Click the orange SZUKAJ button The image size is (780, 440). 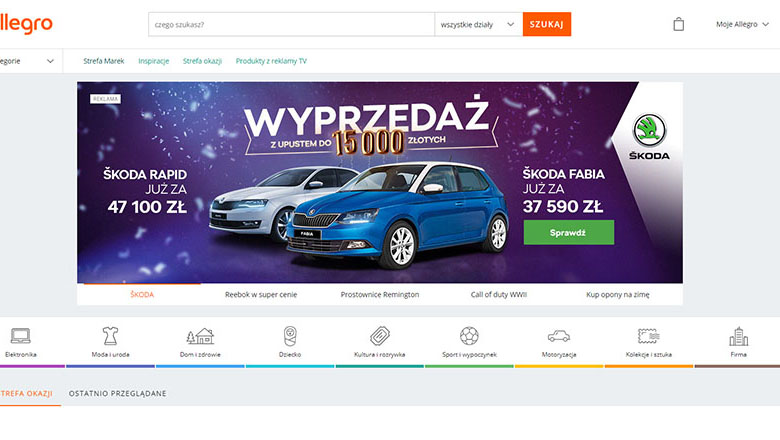coord(547,24)
